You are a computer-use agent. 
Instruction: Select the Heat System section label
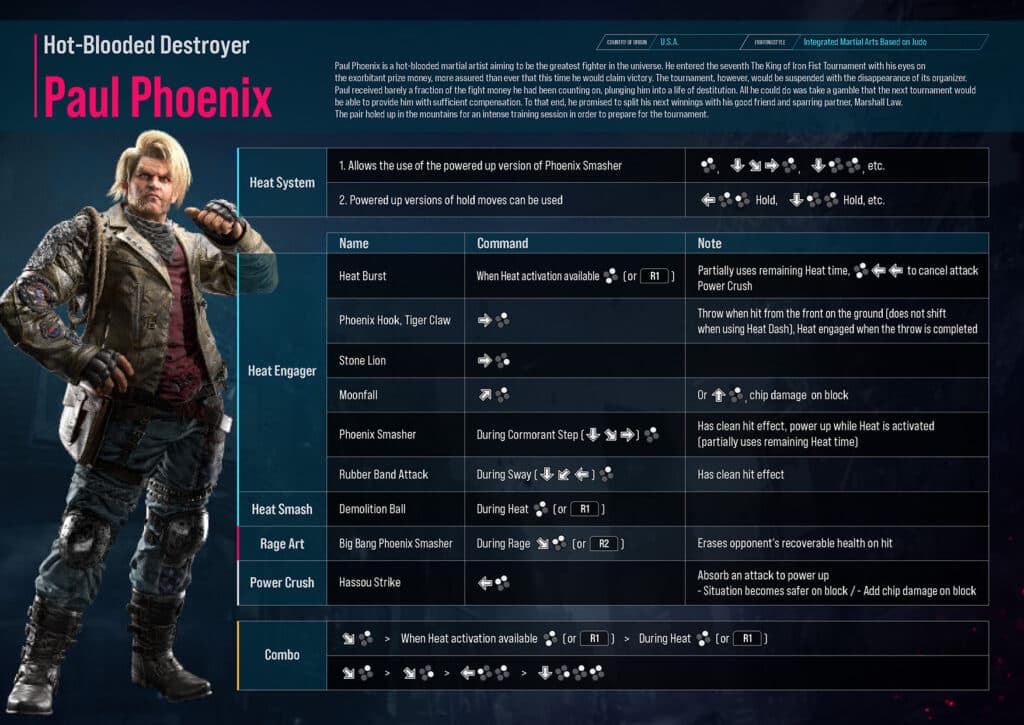[x=282, y=183]
